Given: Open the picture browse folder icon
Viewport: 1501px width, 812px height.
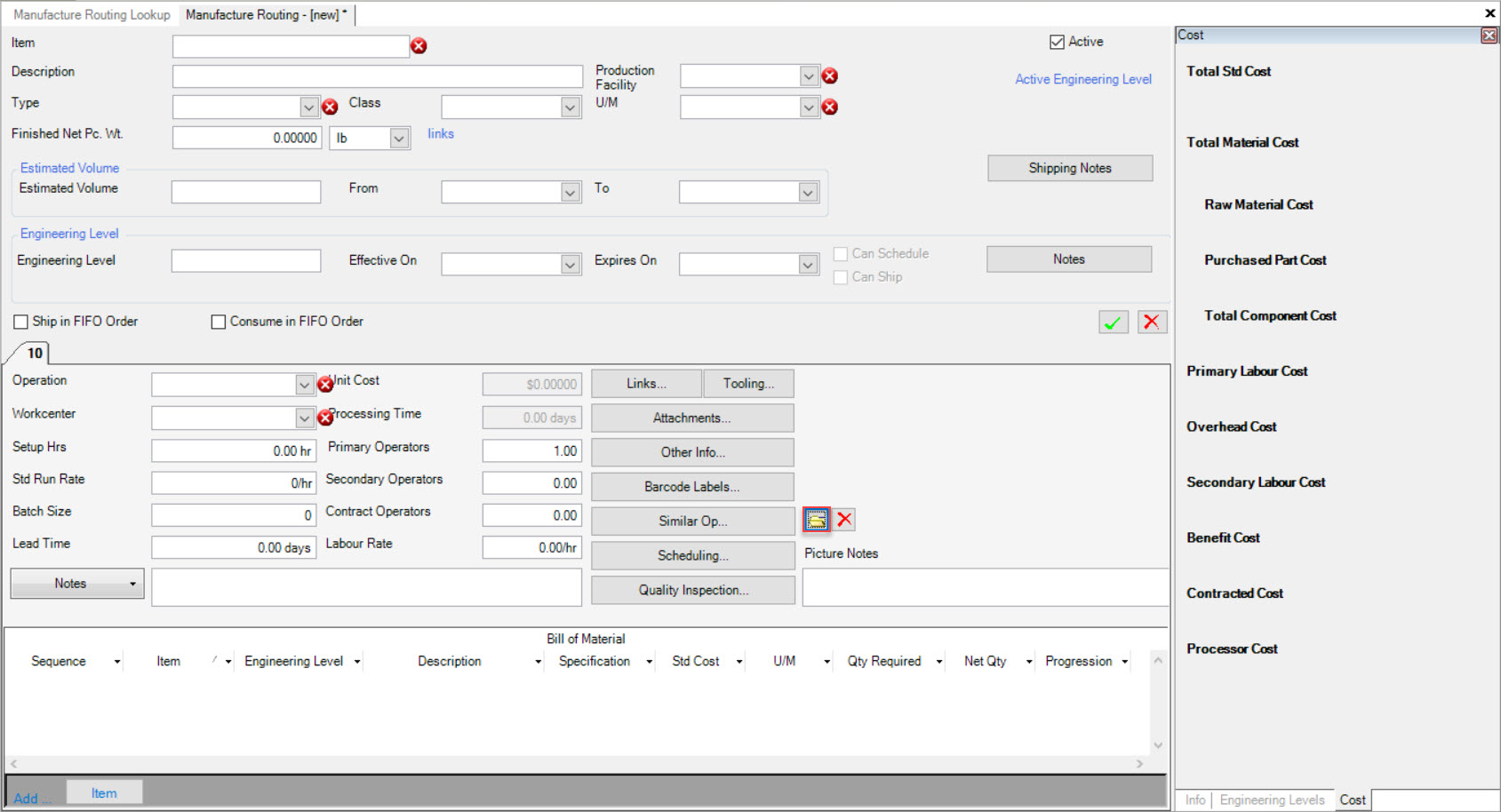Looking at the screenshot, I should [x=817, y=520].
